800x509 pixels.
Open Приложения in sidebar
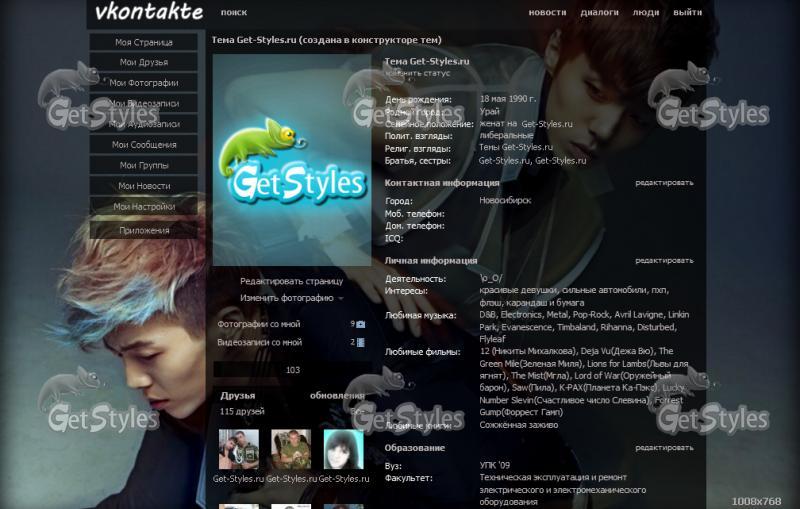pos(143,231)
